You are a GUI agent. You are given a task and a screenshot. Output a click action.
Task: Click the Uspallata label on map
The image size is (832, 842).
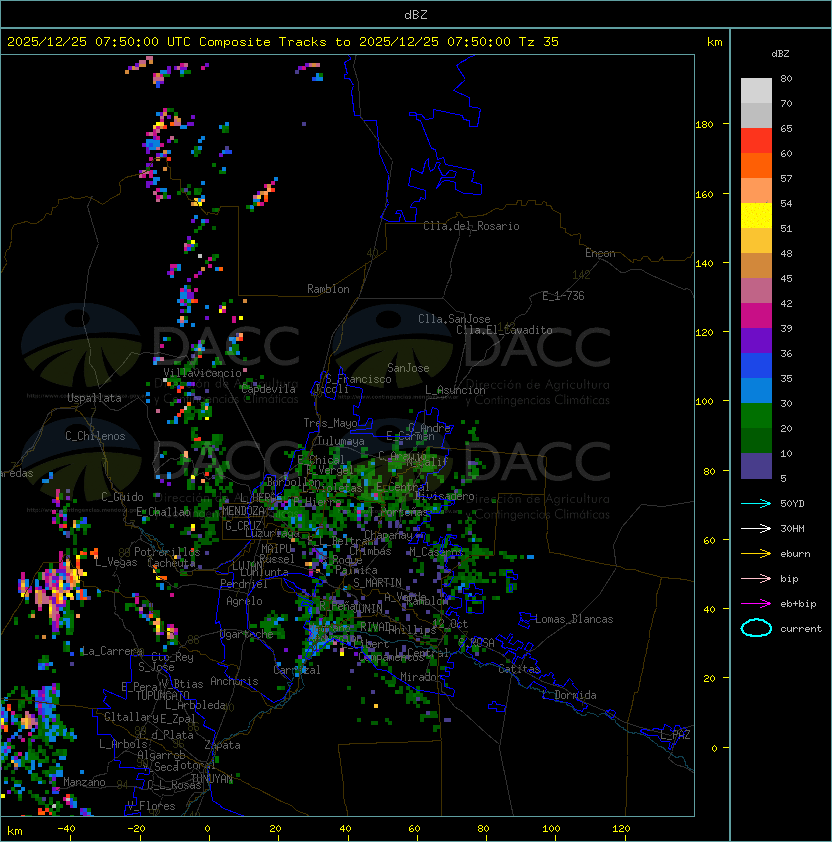[94, 398]
